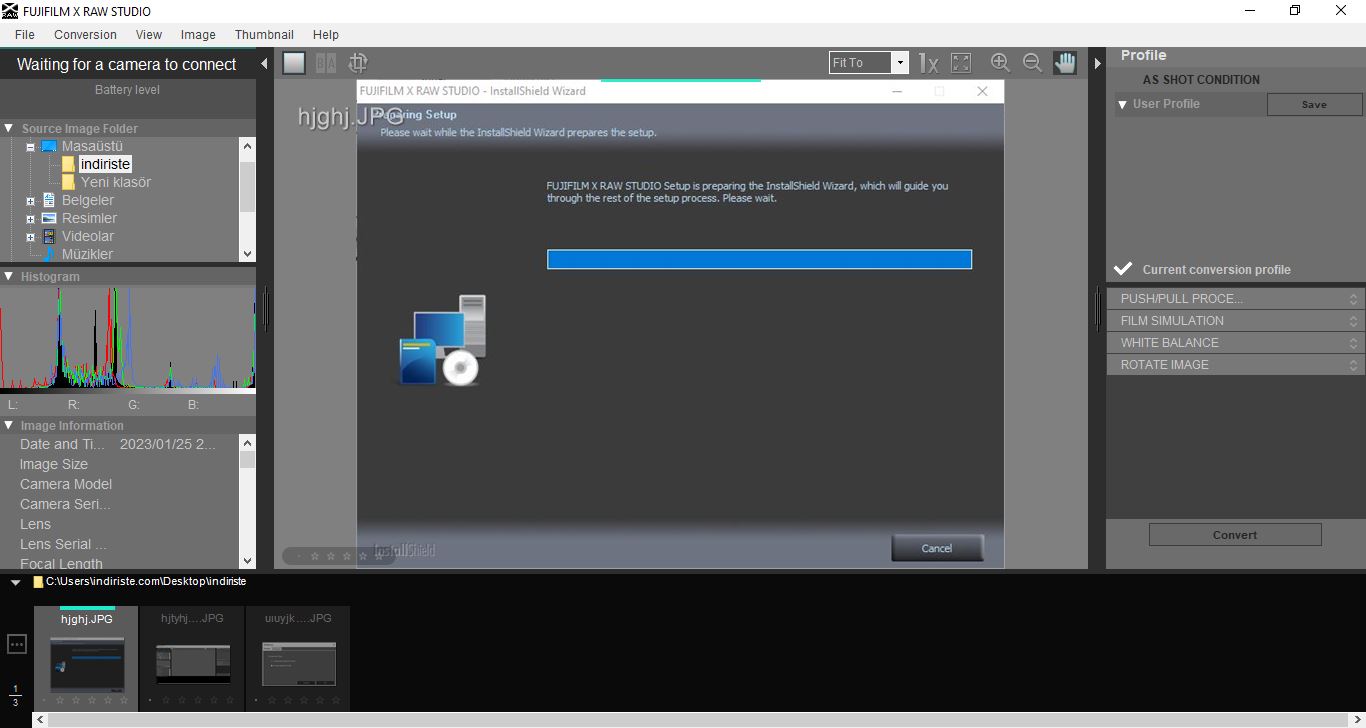Open the Fit To zoom dropdown
The height and width of the screenshot is (728, 1366).
(x=899, y=63)
